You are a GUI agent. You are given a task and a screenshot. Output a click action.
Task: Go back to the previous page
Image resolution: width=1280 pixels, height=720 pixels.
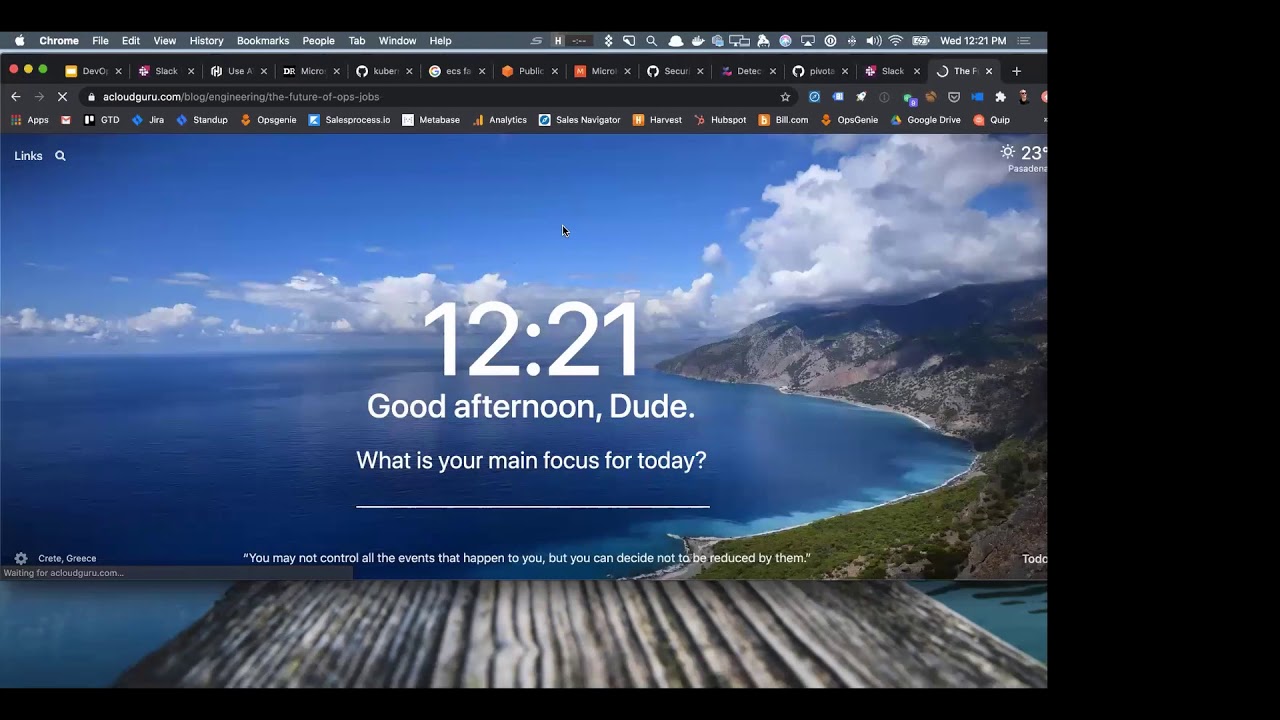coord(15,97)
